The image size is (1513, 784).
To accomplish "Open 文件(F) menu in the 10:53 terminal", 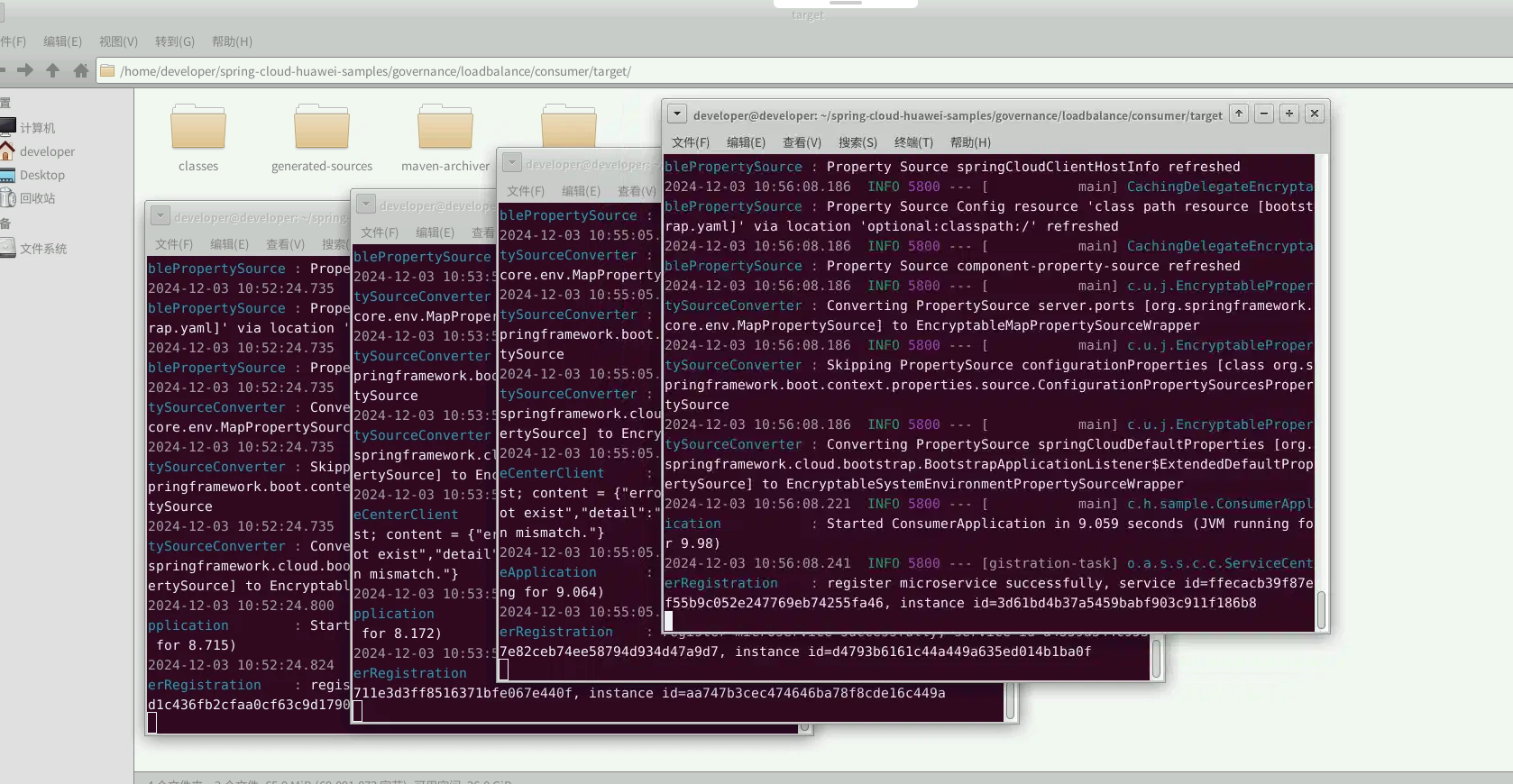I will pos(380,232).
